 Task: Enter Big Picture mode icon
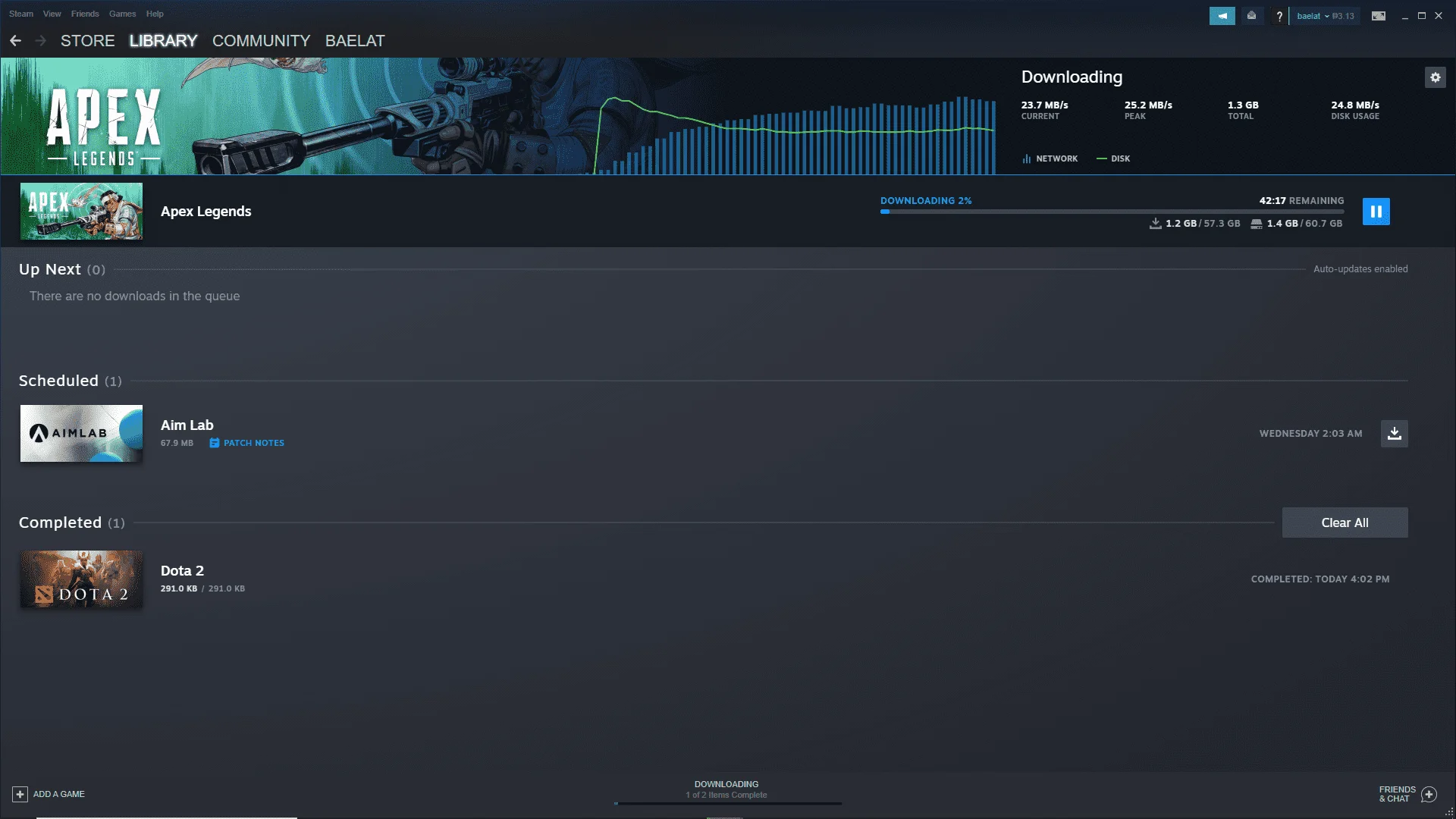pyautogui.click(x=1379, y=16)
